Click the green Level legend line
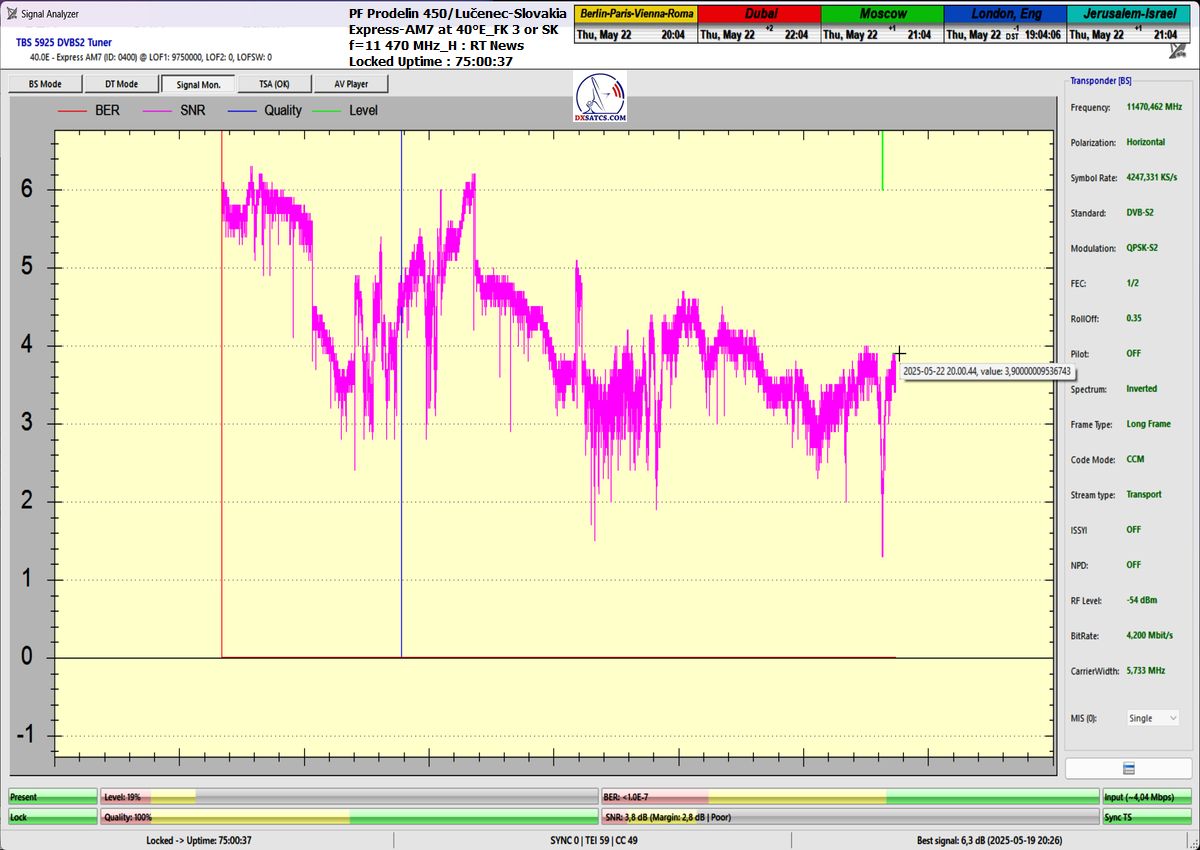The width and height of the screenshot is (1200, 850). [x=327, y=110]
